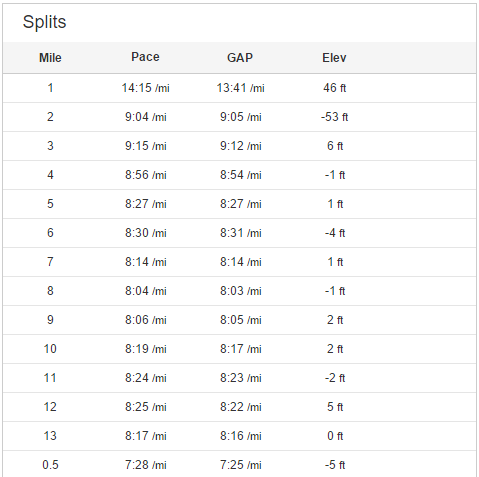Click the mile 7 split row
Image resolution: width=479 pixels, height=477 pixels.
(x=240, y=262)
